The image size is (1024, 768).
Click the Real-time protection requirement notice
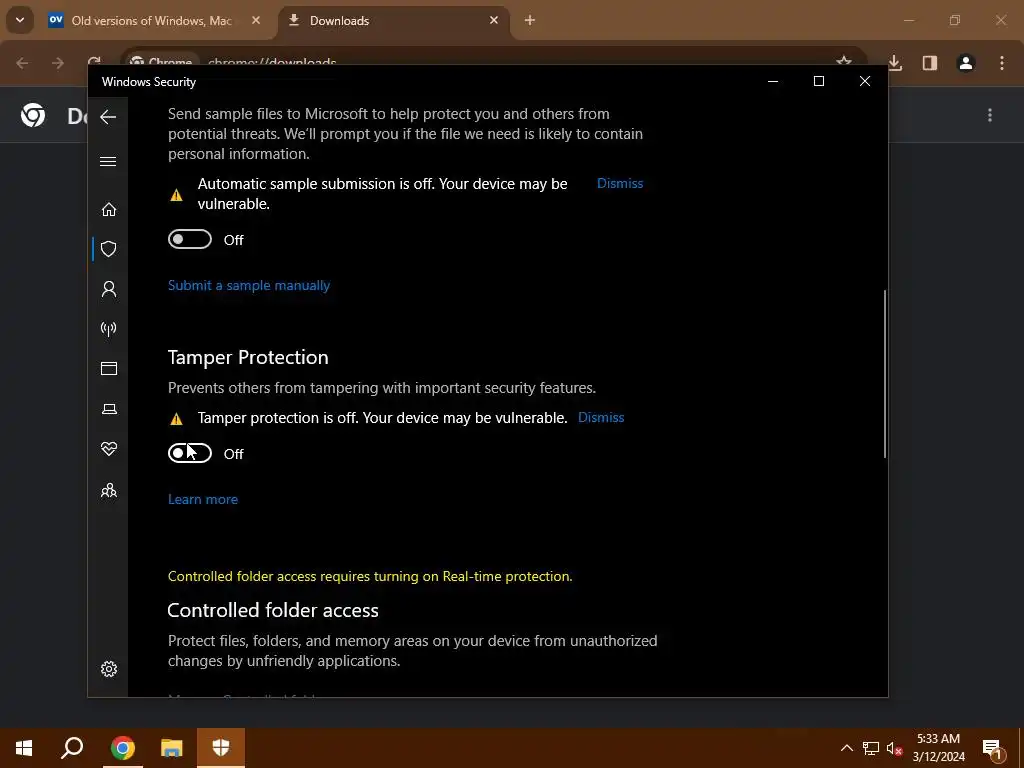click(370, 576)
